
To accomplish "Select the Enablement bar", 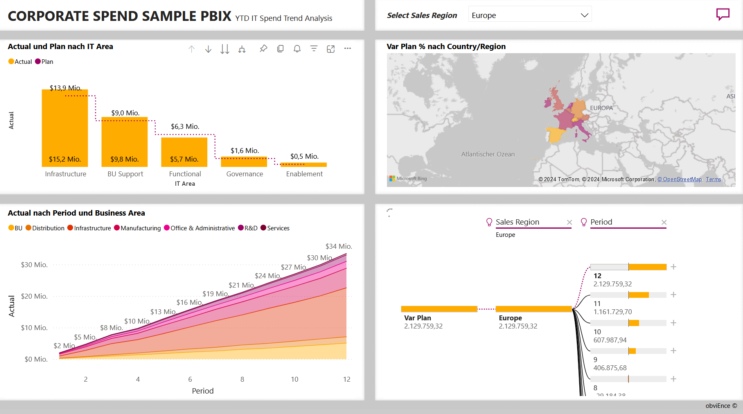I will point(304,165).
